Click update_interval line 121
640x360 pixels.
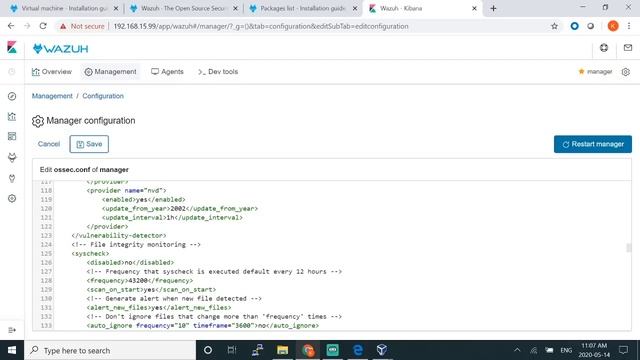(172, 218)
